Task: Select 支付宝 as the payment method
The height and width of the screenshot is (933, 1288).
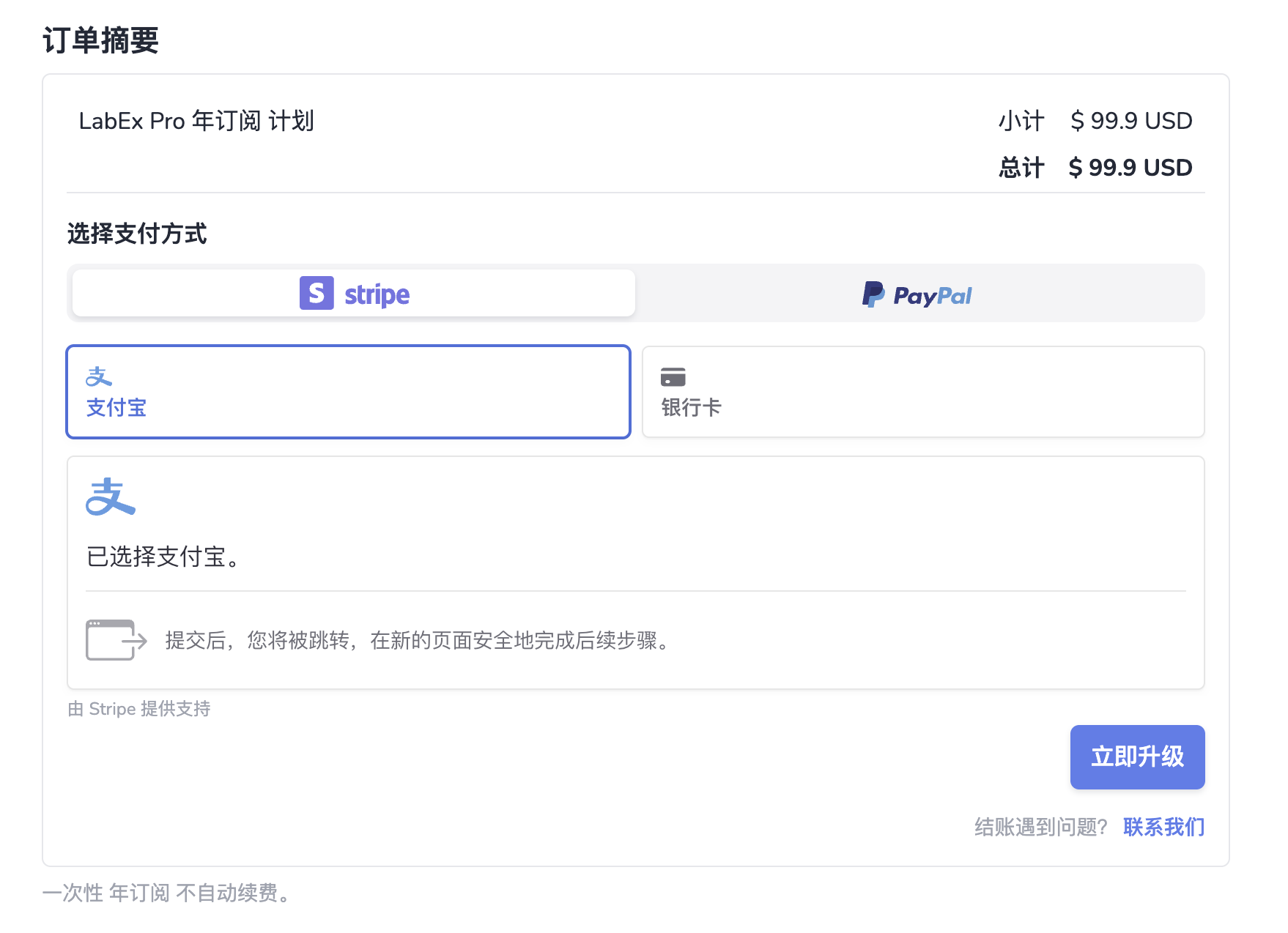Action: click(x=348, y=392)
